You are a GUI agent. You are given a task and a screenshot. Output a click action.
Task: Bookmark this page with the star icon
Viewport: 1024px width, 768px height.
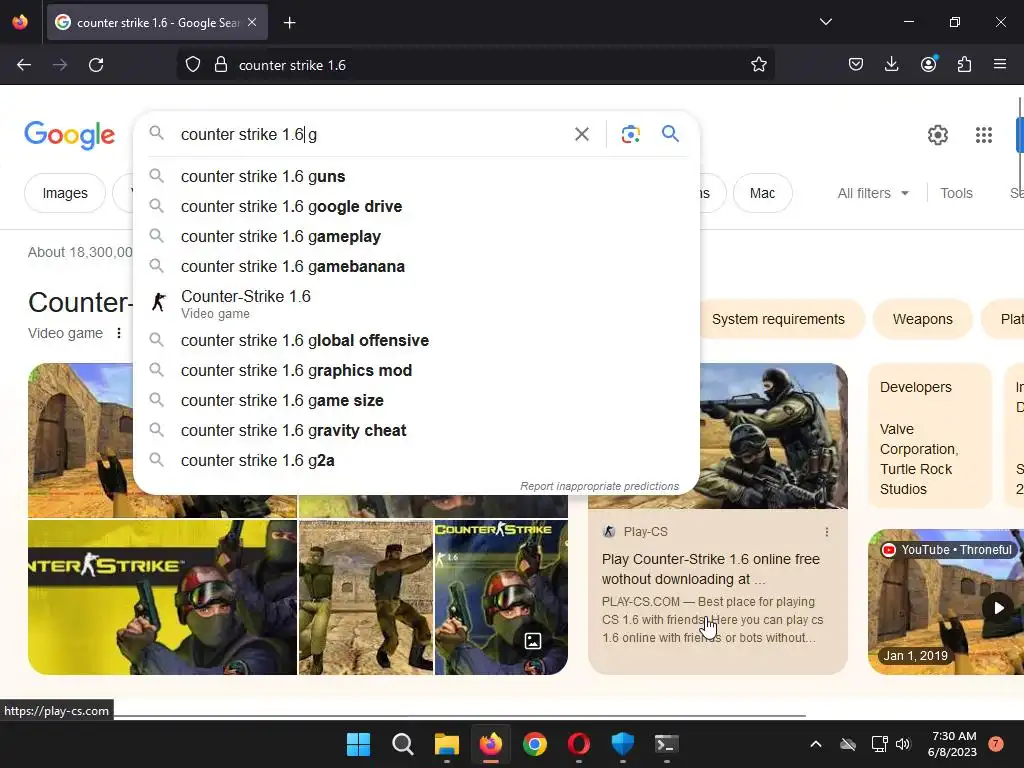coord(758,65)
